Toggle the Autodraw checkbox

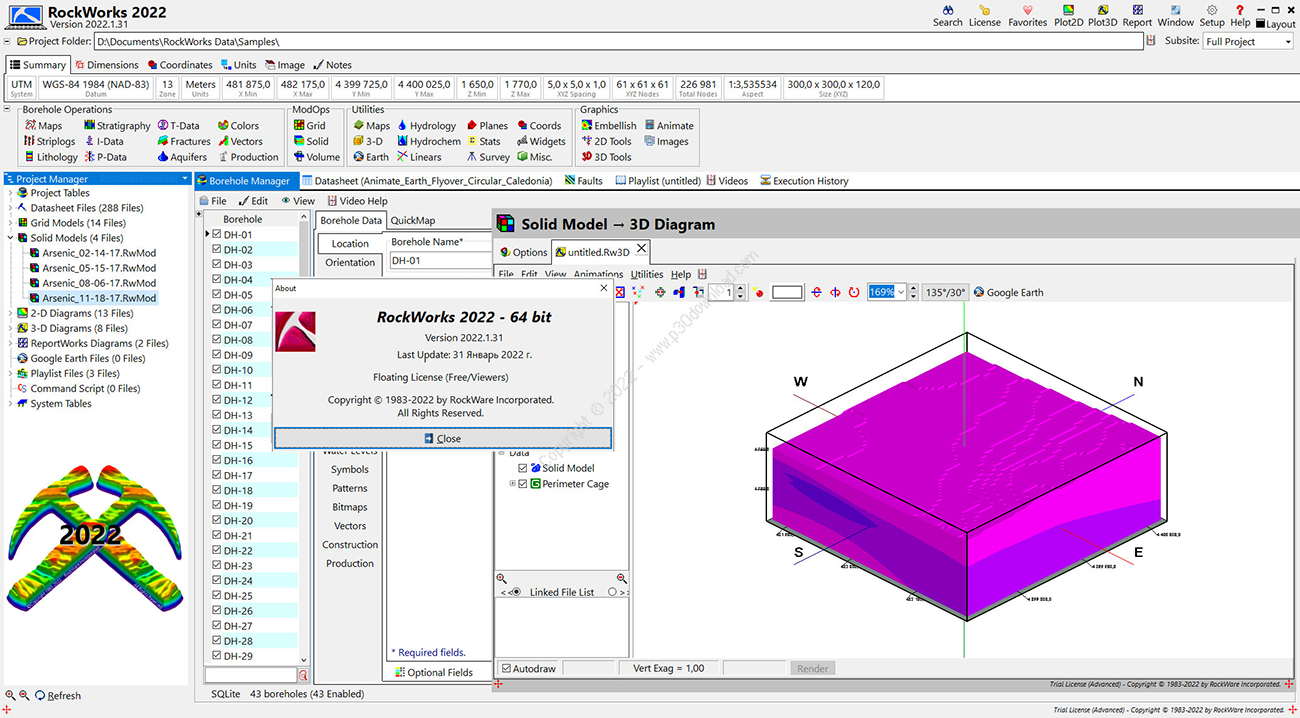[507, 668]
